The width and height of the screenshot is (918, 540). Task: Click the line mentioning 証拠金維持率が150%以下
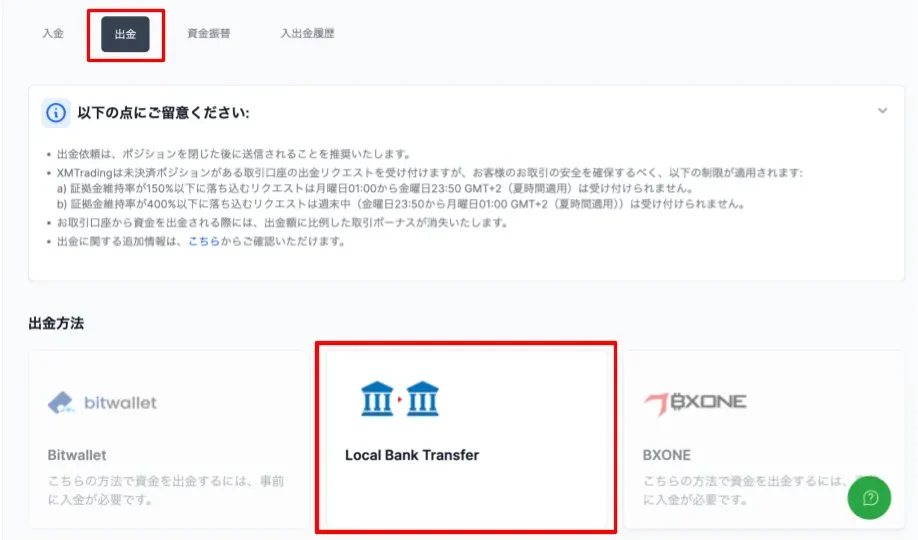375,189
